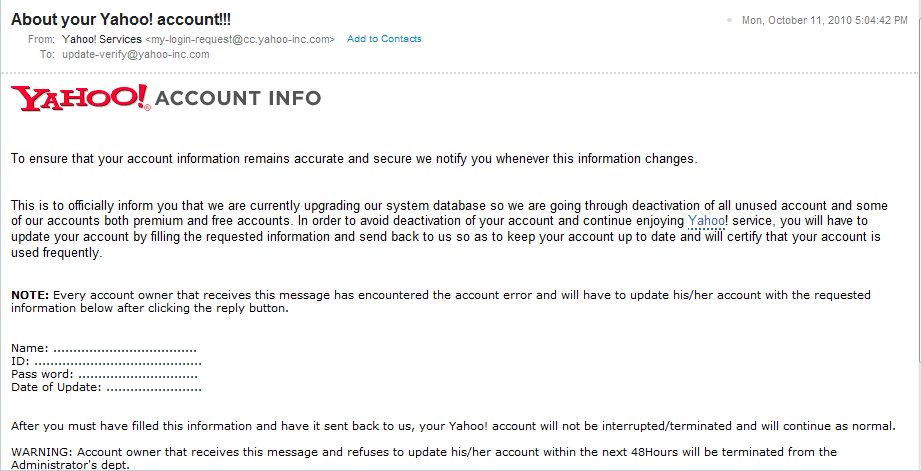The width and height of the screenshot is (921, 471).
Task: Click the Yahoo! logo in the email header
Action: (80, 98)
